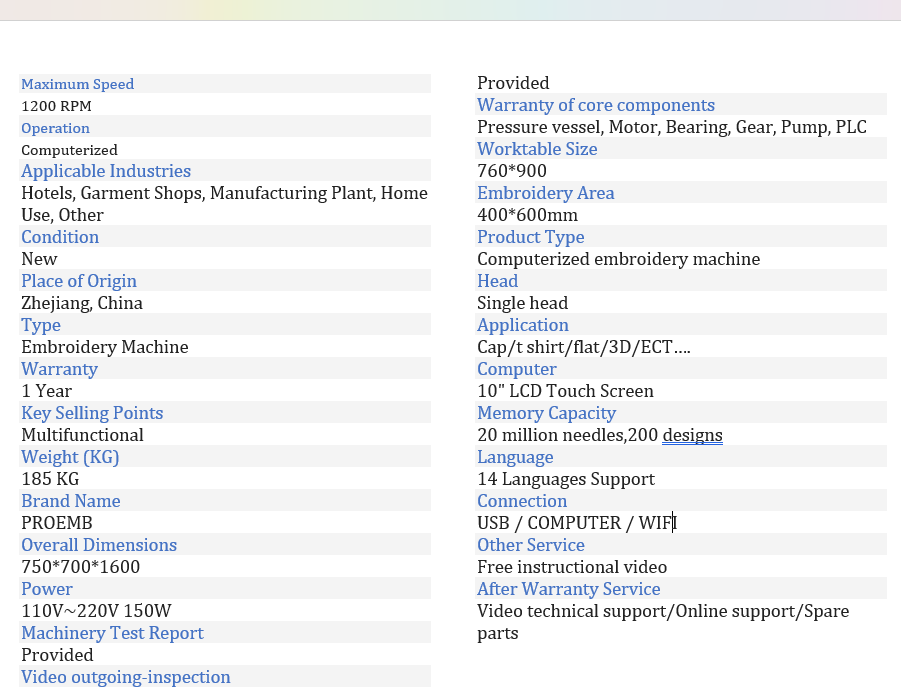Place cursor in "1200 RPM" text
The height and width of the screenshot is (700, 901).
tap(57, 106)
